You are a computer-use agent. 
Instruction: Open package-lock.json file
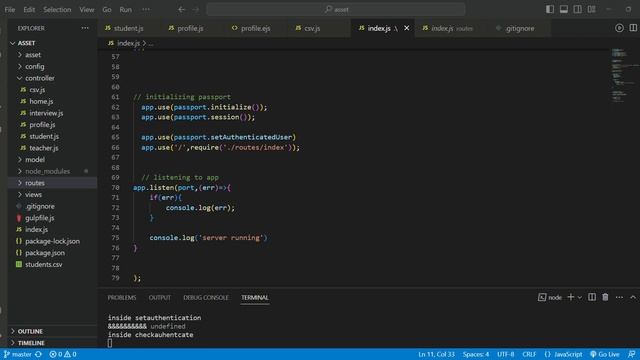point(52,241)
